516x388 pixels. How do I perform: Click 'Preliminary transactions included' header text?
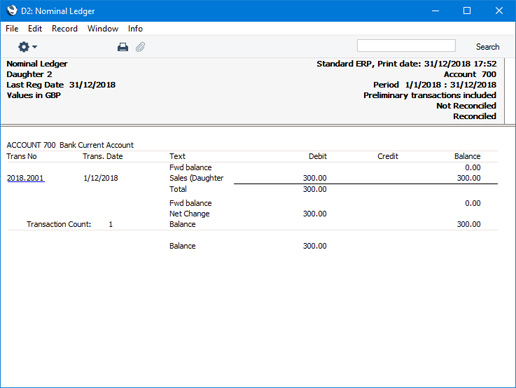[x=430, y=95]
